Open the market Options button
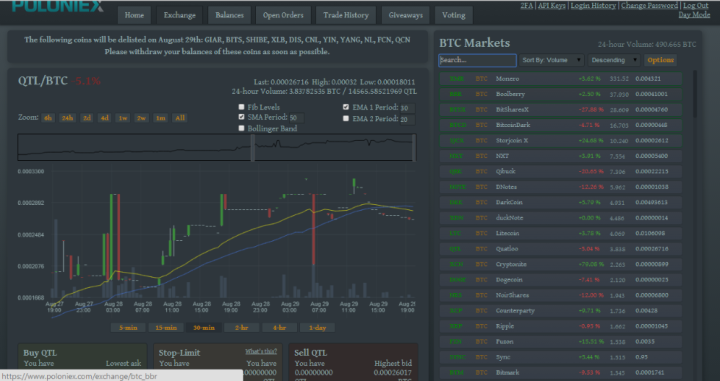 point(660,60)
